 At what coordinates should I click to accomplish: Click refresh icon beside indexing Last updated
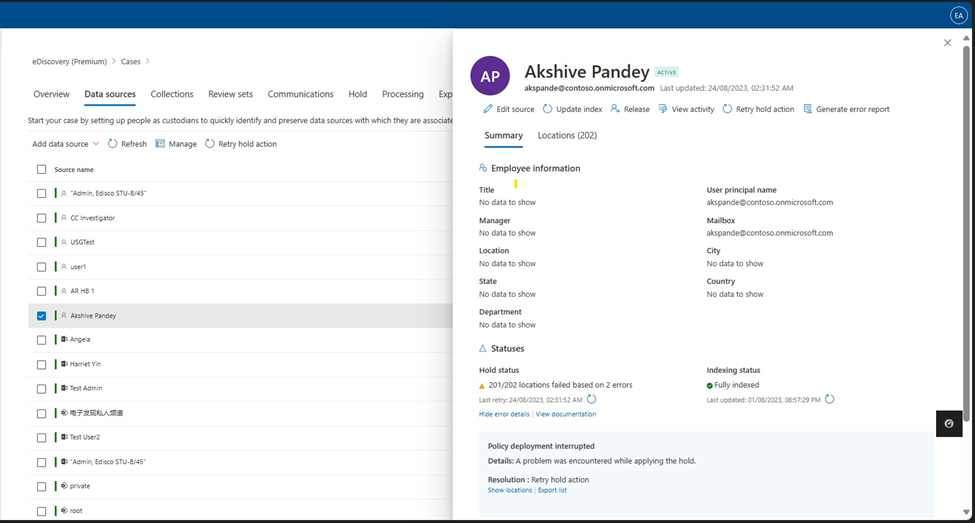coord(829,399)
